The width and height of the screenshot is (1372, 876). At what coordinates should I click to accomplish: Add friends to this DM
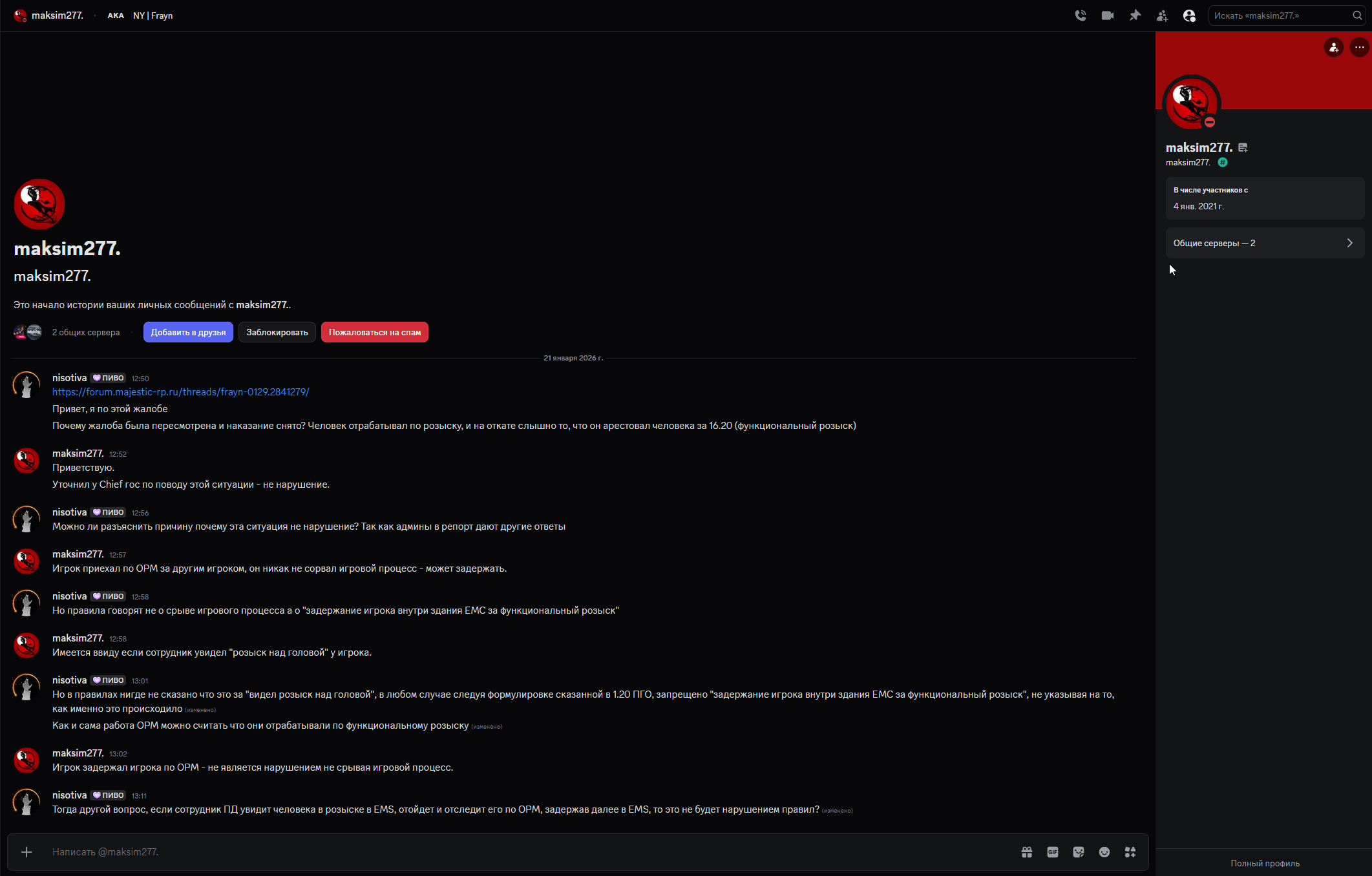(x=1162, y=16)
